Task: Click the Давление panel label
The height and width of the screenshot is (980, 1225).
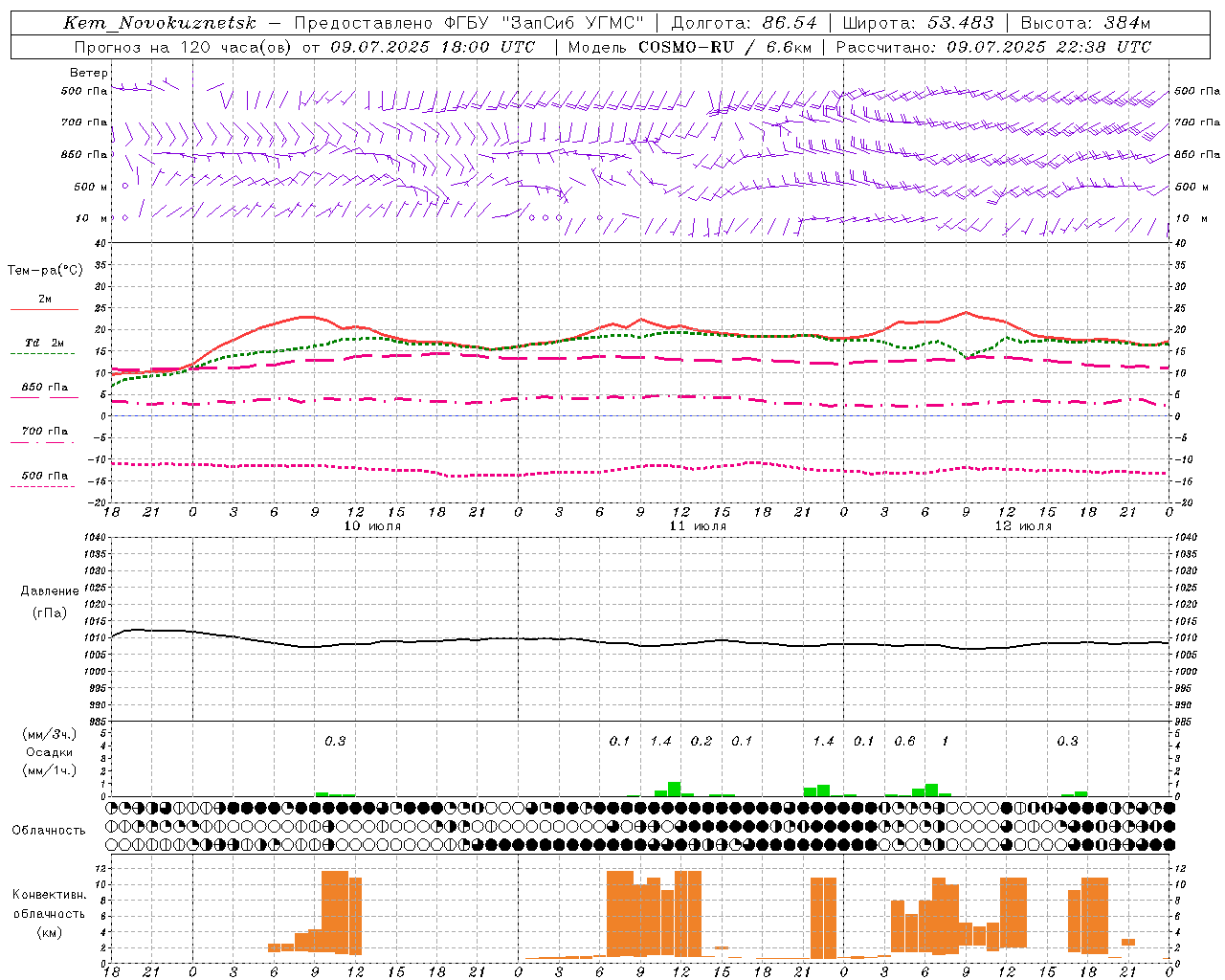Action: 50,591
